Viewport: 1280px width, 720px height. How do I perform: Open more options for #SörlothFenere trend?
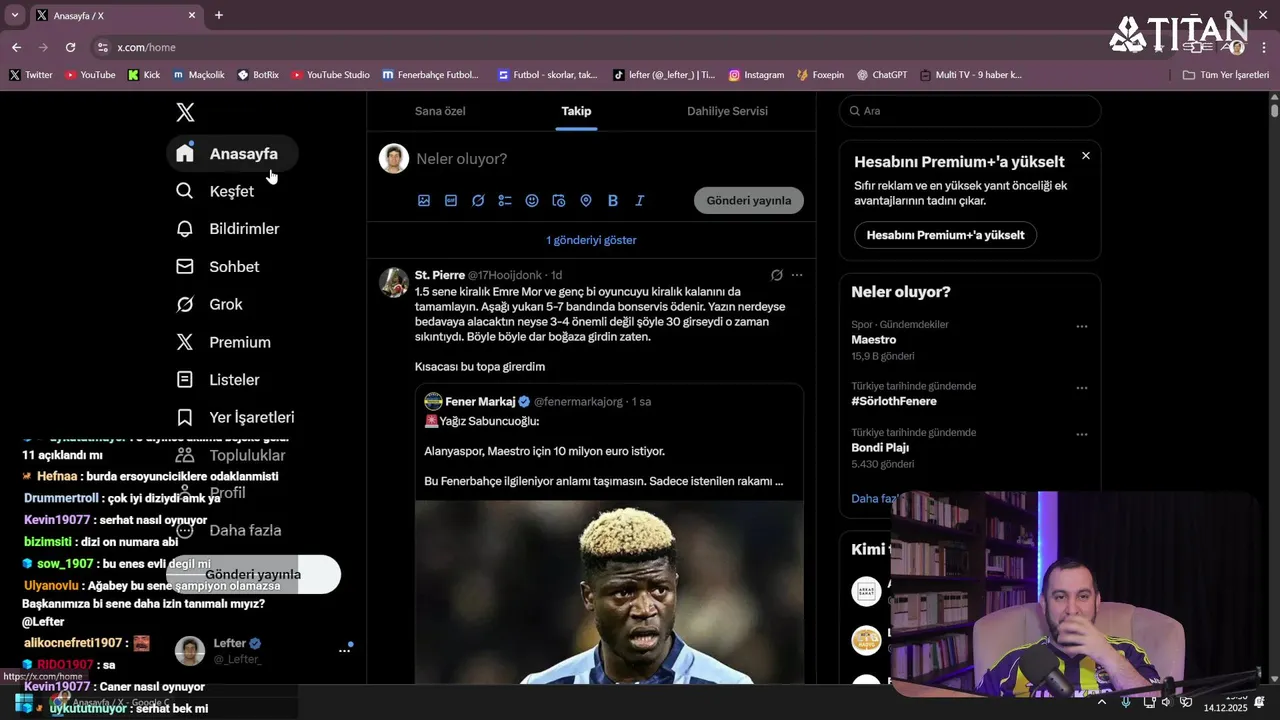coord(1081,388)
